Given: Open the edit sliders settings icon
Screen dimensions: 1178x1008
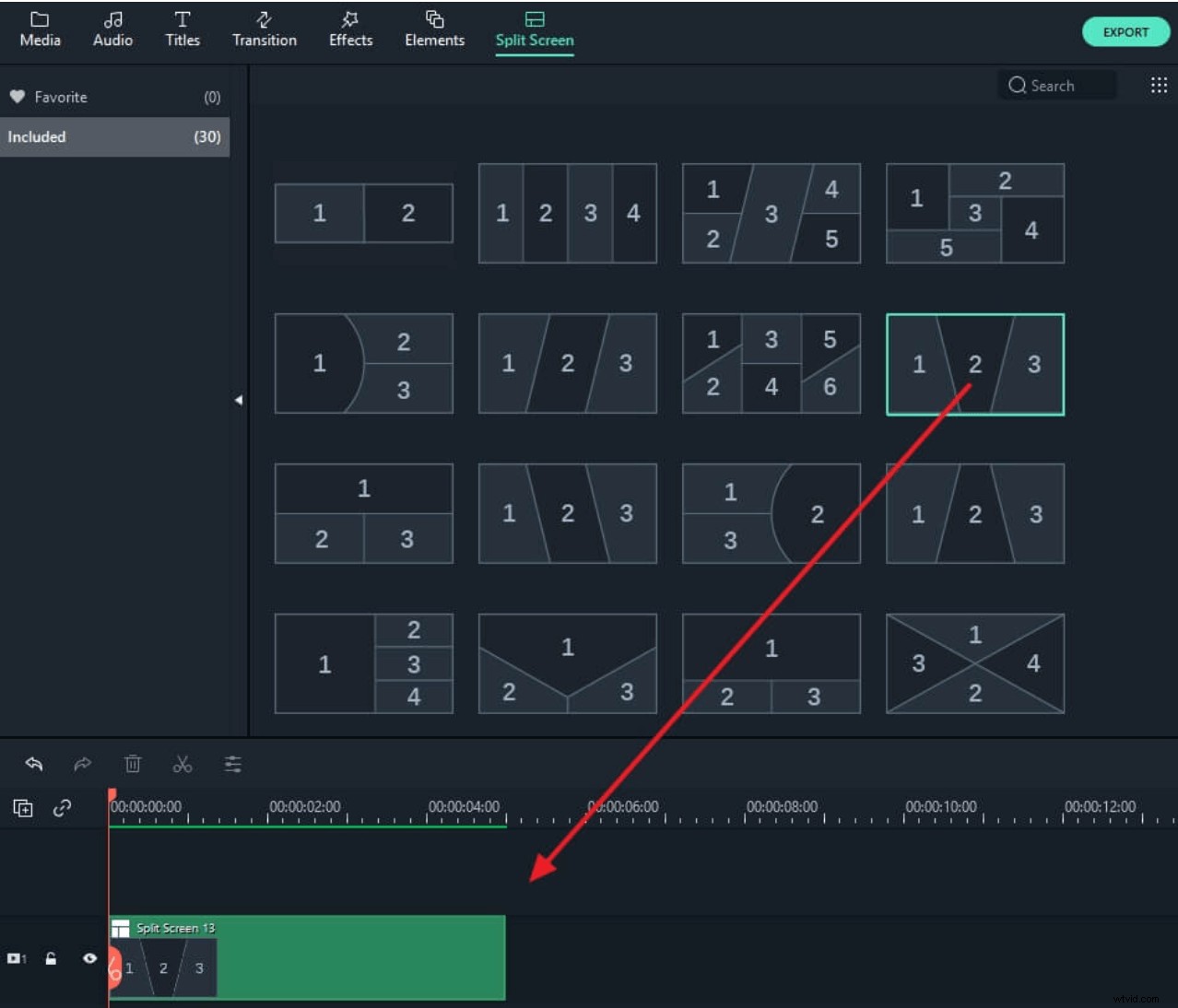Looking at the screenshot, I should 233,764.
